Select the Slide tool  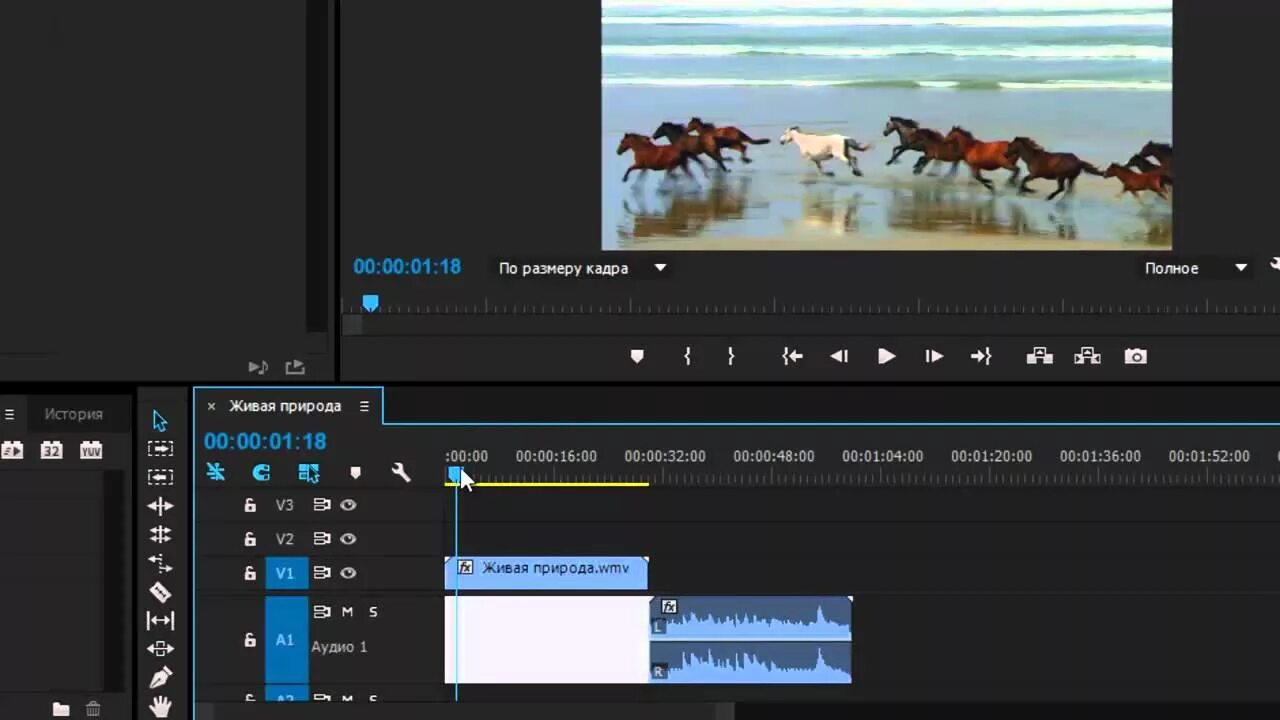(160, 649)
